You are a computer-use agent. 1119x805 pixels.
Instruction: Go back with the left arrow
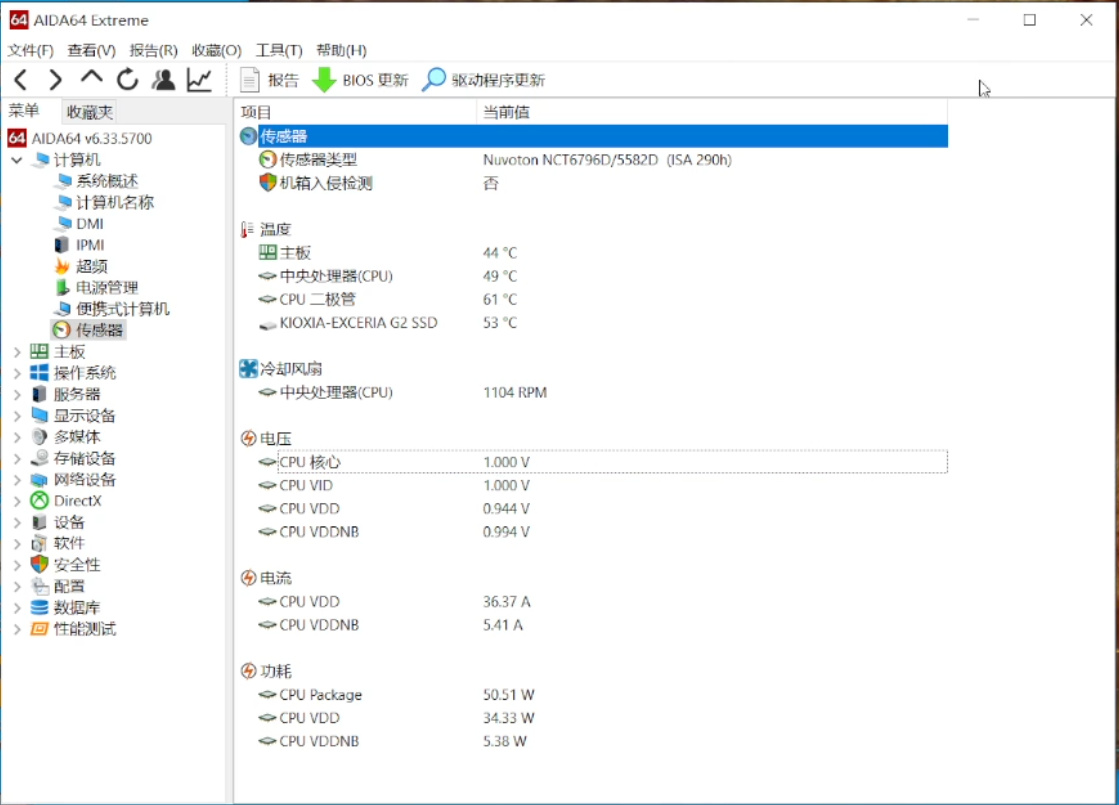21,80
